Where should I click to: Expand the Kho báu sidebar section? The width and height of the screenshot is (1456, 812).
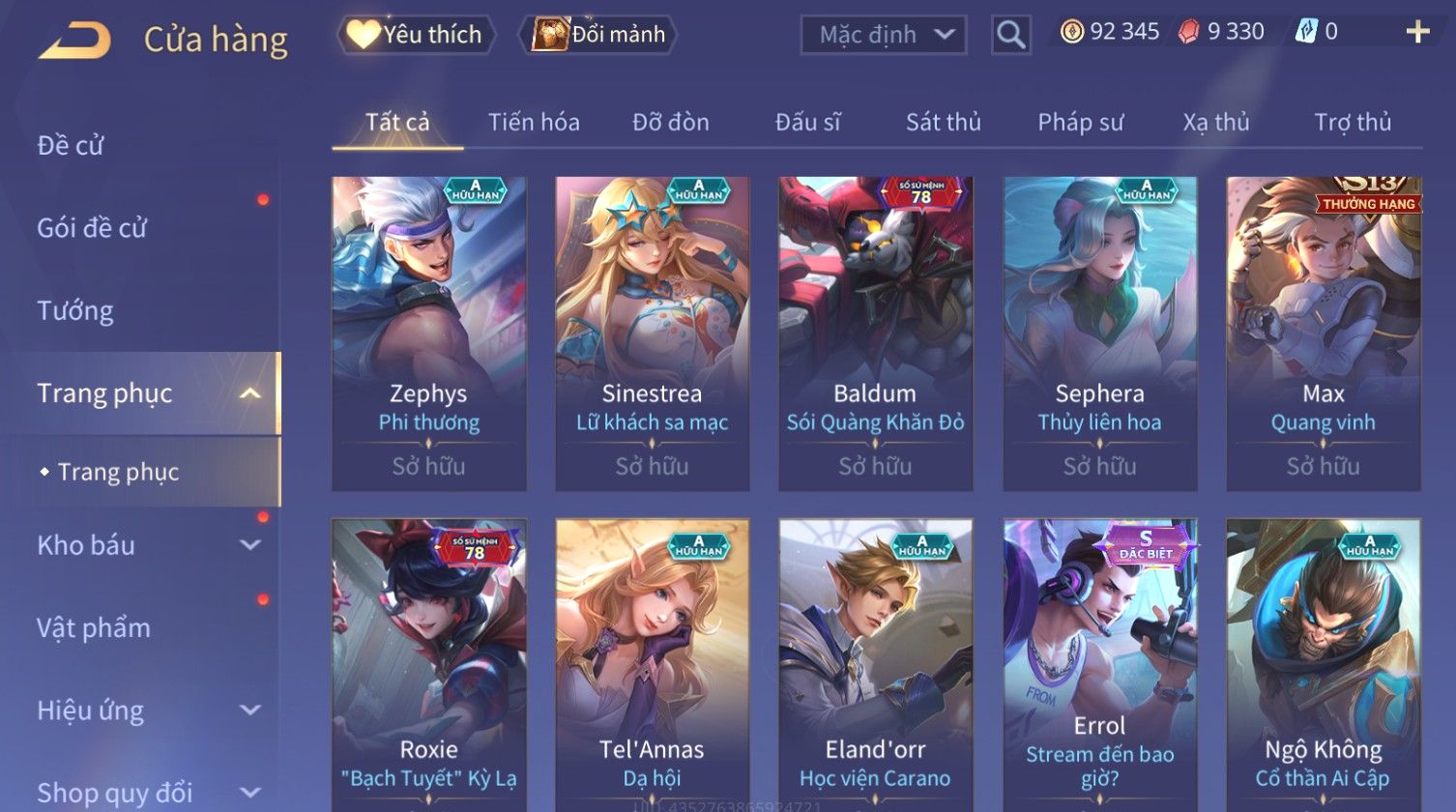click(250, 545)
